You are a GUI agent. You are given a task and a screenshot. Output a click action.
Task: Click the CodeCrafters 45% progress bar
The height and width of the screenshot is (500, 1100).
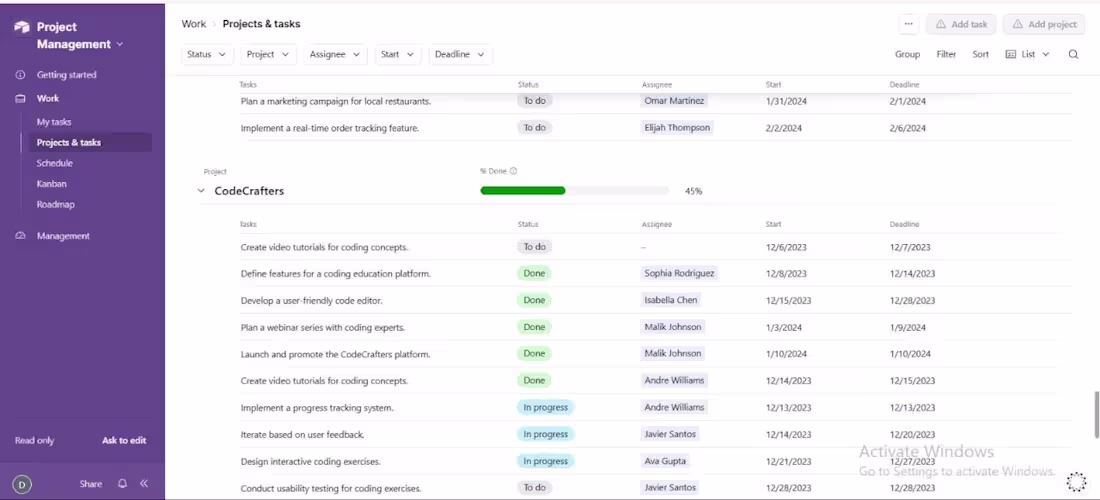[x=575, y=191]
